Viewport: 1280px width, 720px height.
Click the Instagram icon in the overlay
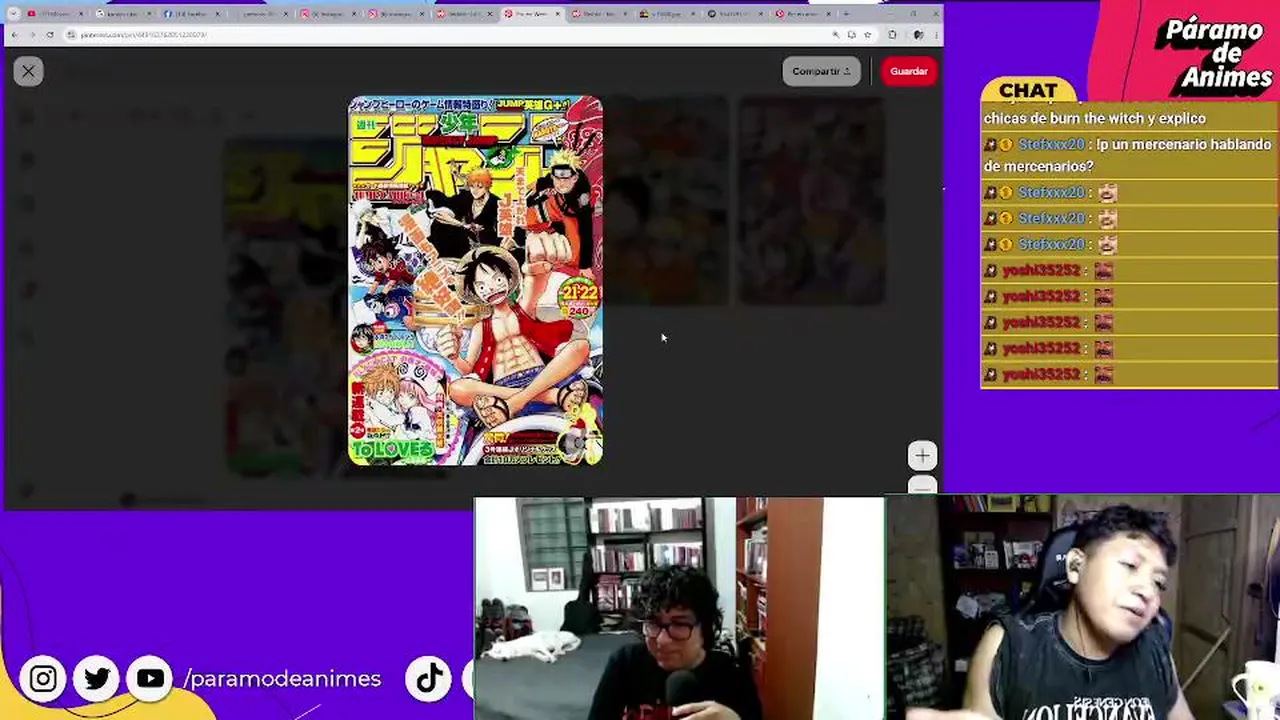[43, 679]
